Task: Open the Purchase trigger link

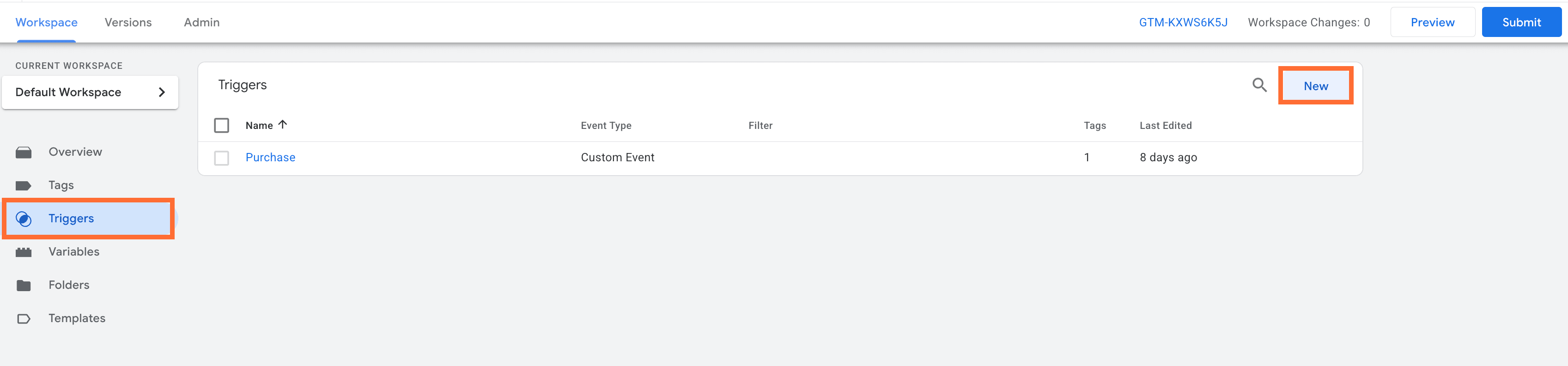Action: 270,157
